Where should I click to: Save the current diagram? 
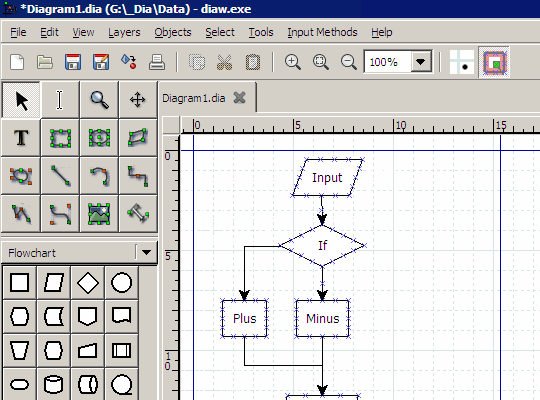[x=73, y=62]
